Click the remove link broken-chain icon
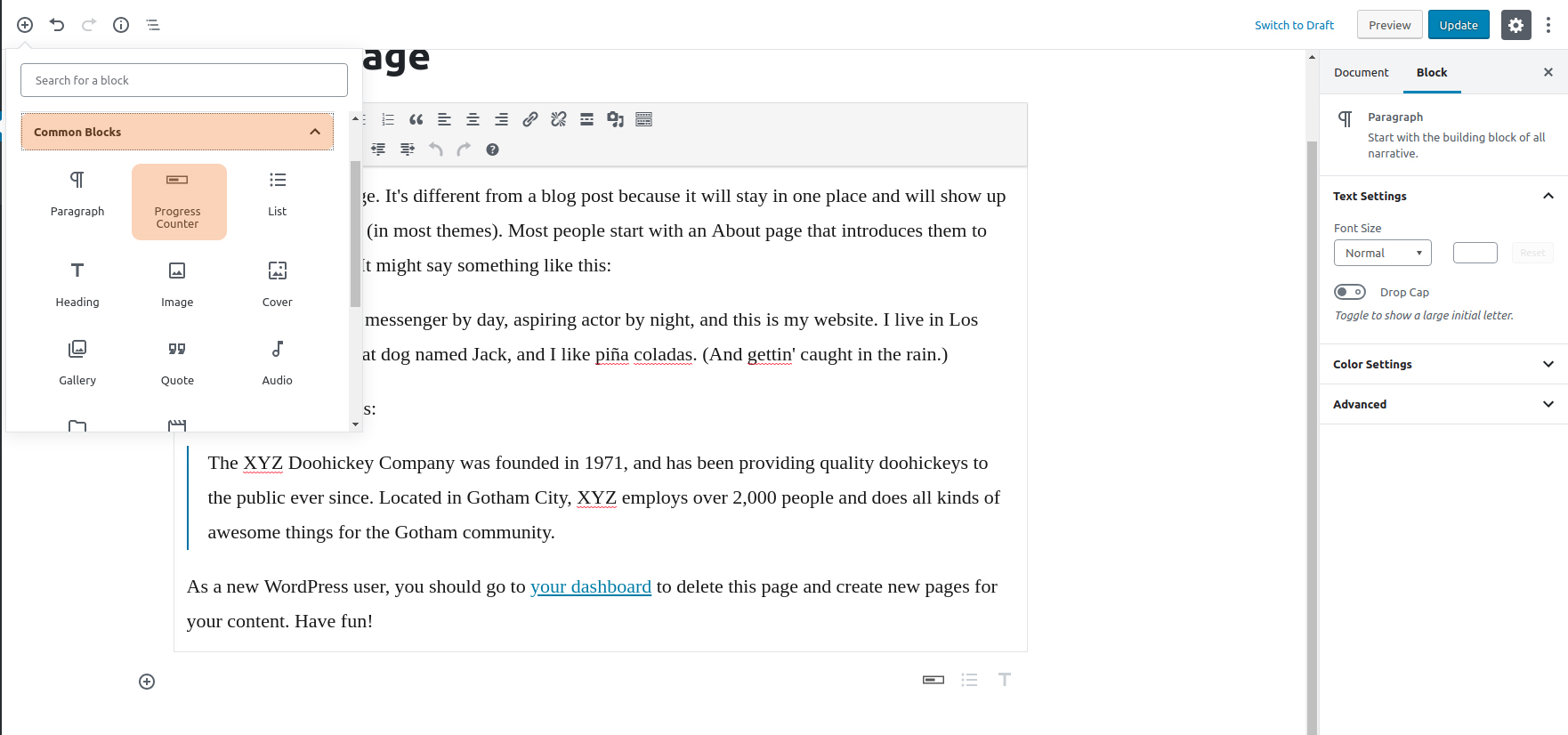The image size is (1568, 735). tap(559, 119)
